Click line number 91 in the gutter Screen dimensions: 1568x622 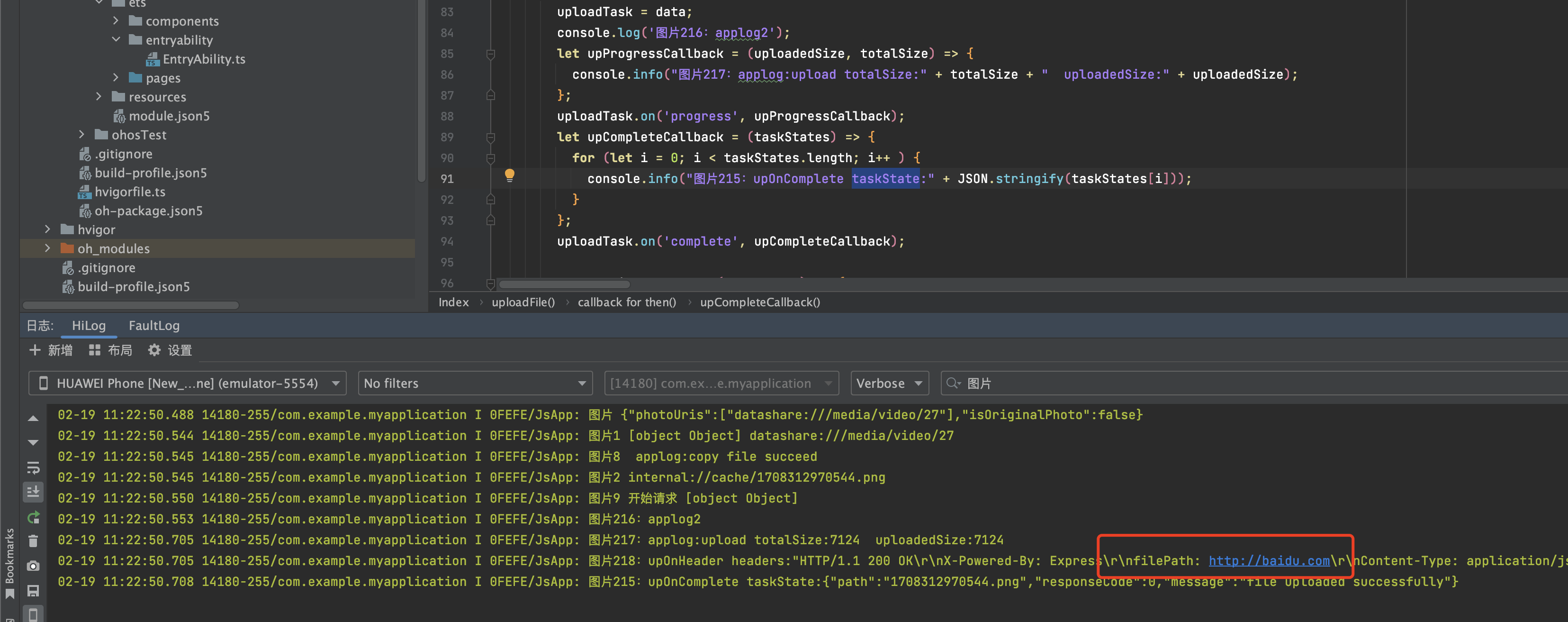[447, 179]
